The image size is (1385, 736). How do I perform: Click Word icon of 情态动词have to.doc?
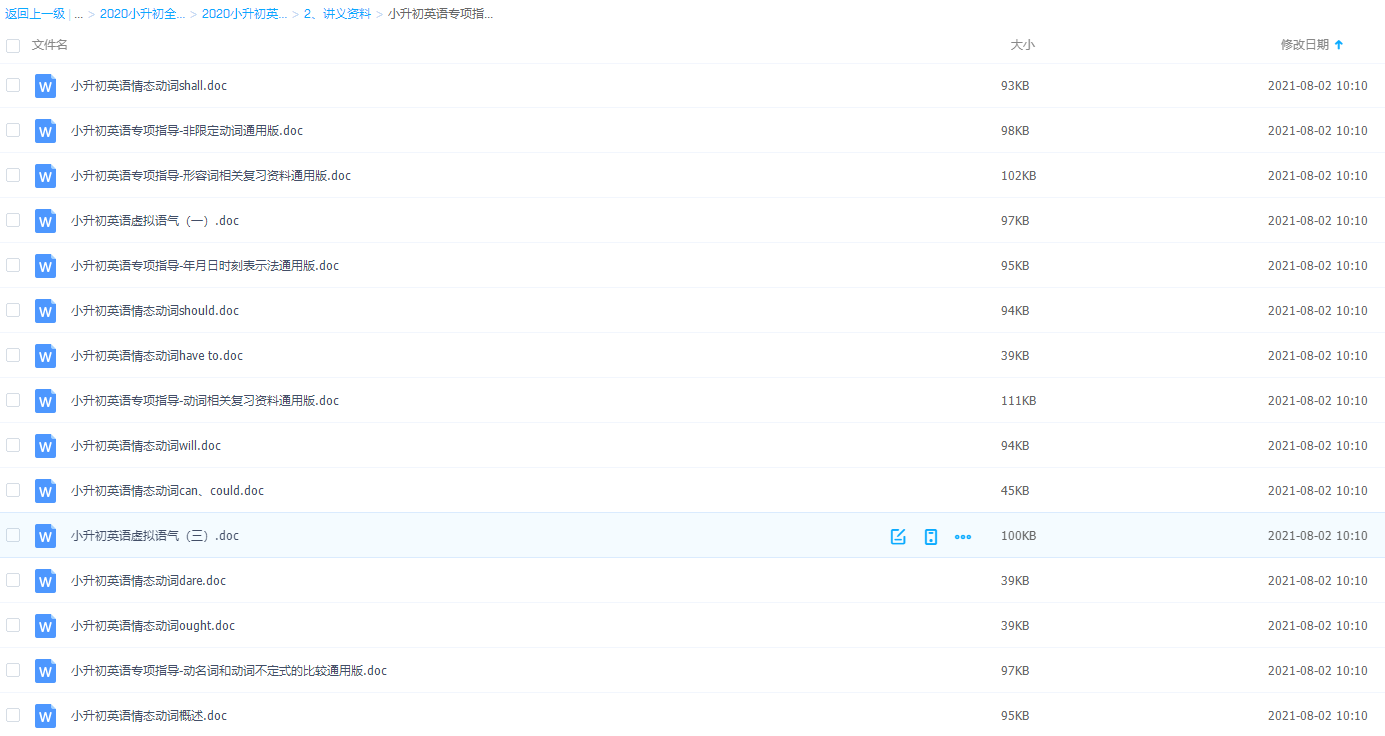point(45,356)
